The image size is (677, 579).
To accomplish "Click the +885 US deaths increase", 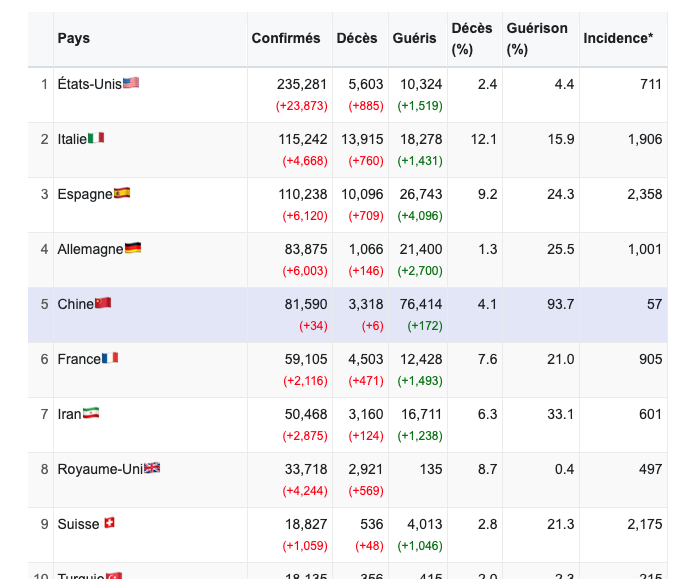I will [366, 106].
